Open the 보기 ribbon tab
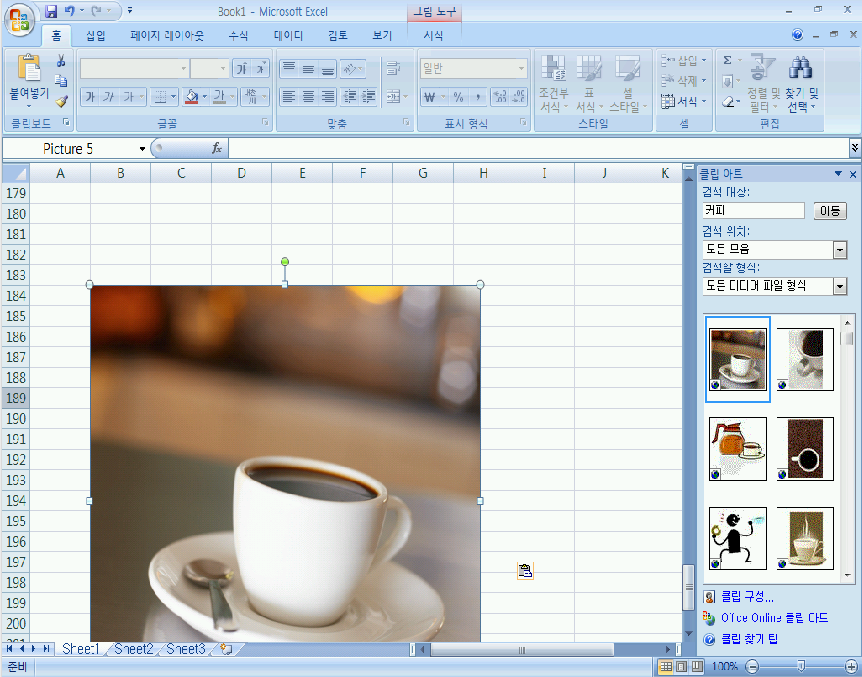The width and height of the screenshot is (862, 677). pos(382,36)
